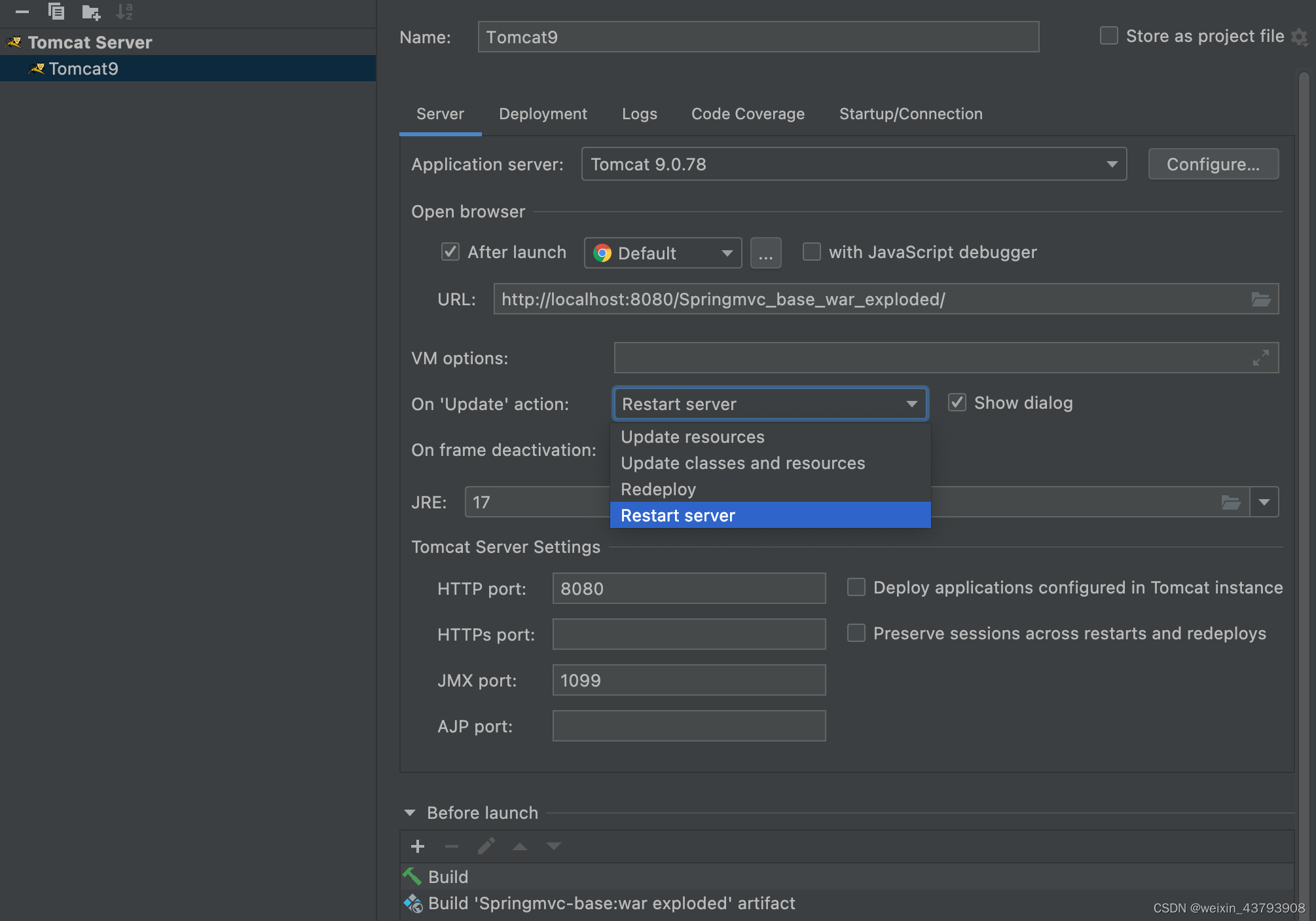
Task: Switch to the Deployment tab
Action: 543,114
